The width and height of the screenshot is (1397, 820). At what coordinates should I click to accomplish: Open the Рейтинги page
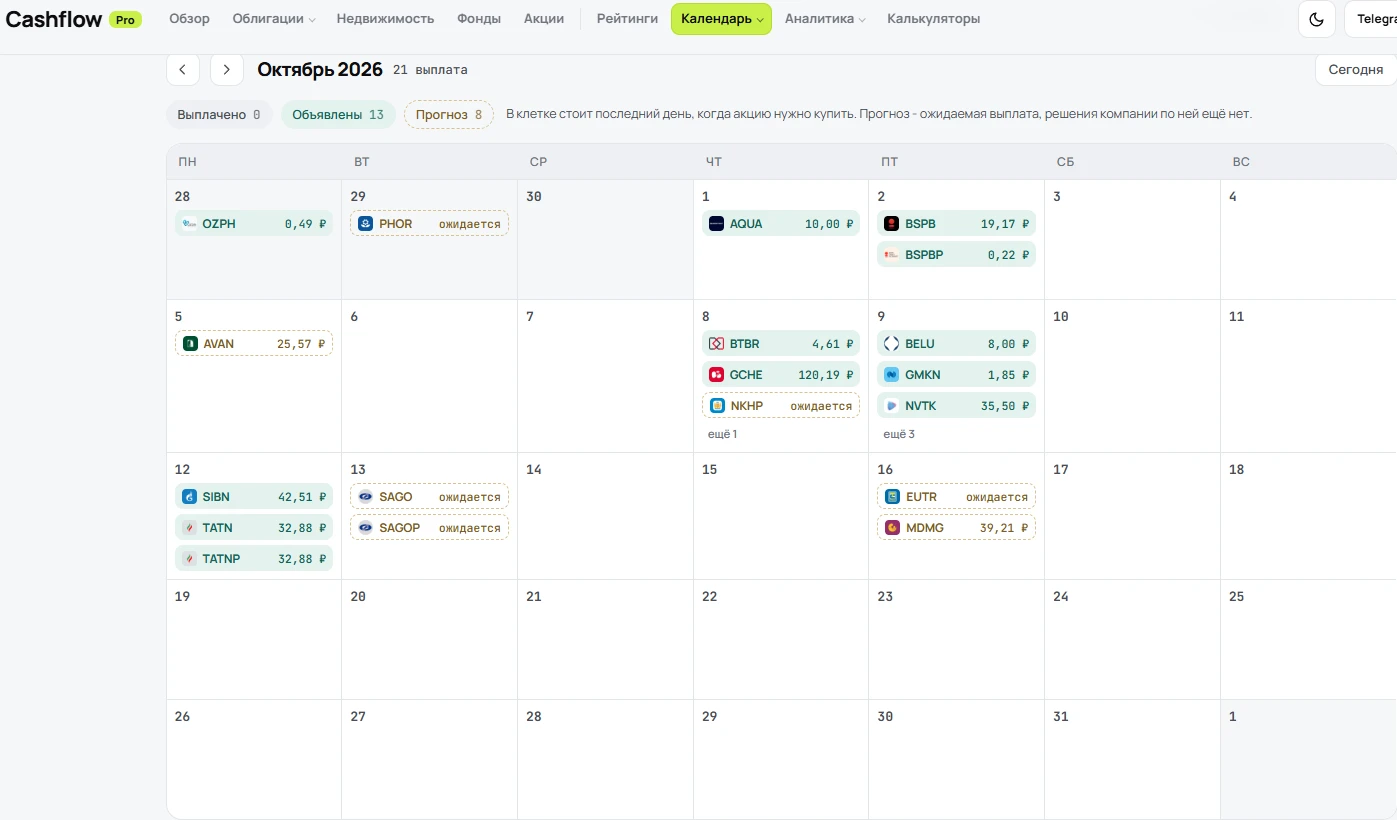coord(627,19)
